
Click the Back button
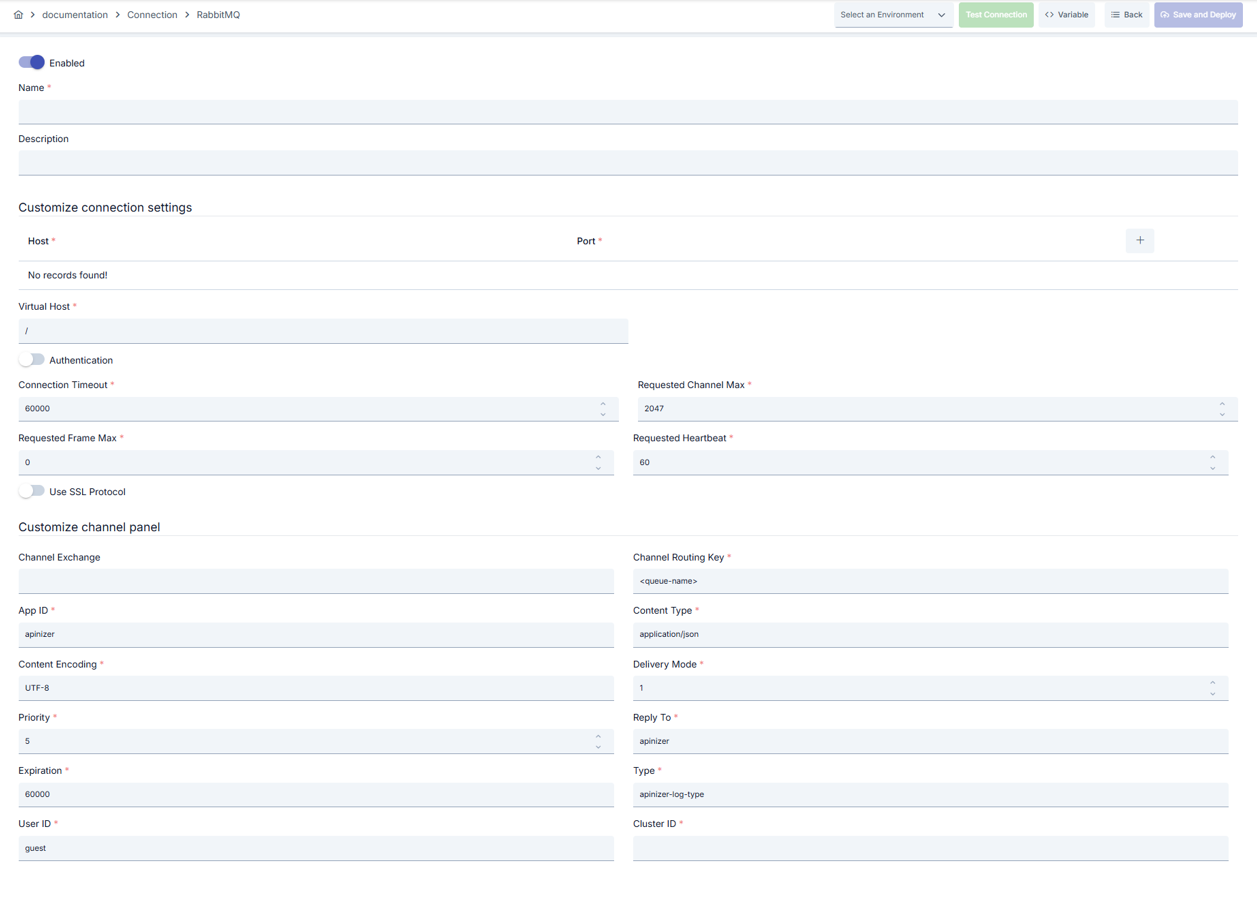click(x=1126, y=15)
